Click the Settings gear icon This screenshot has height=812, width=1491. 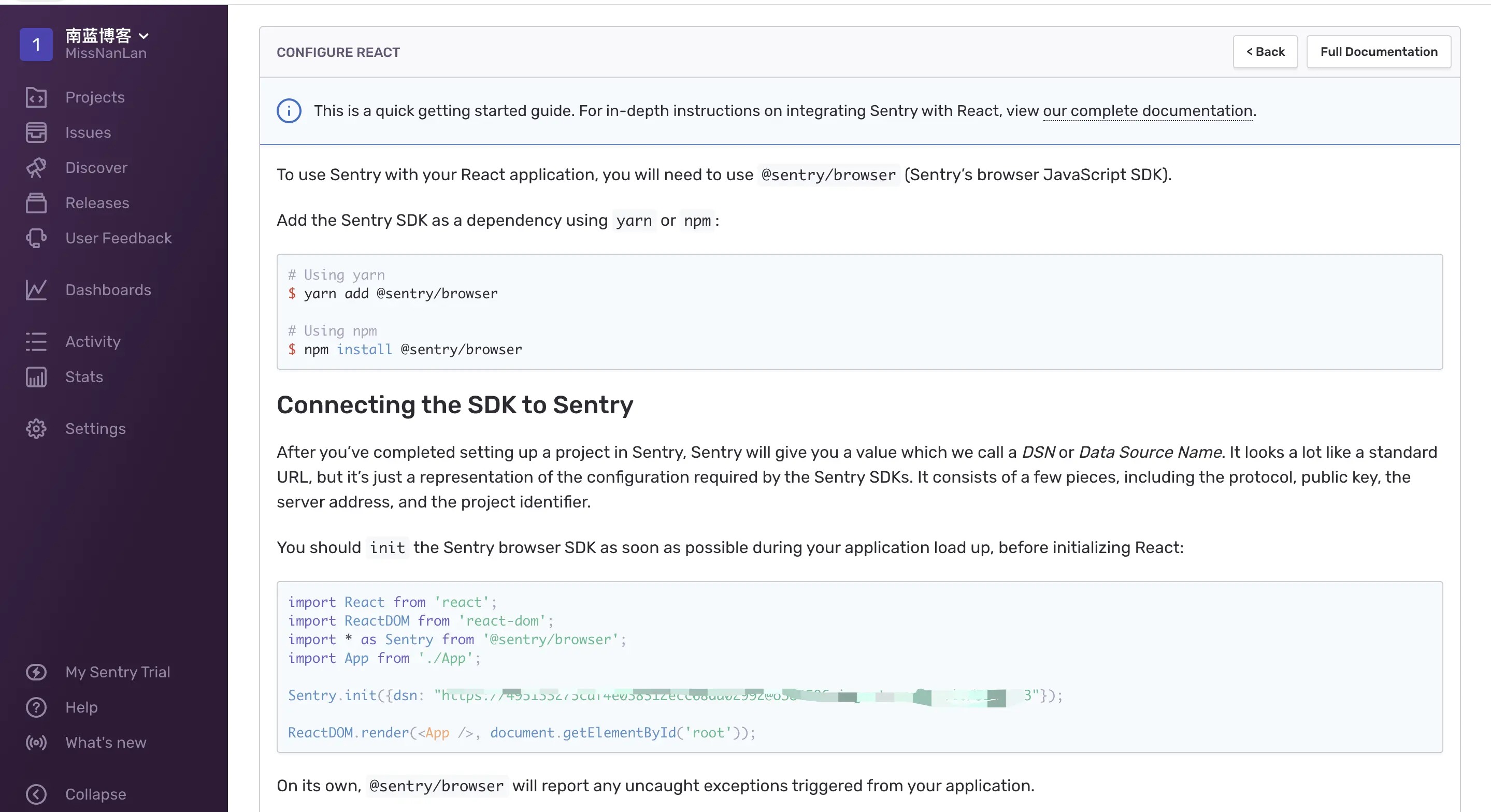click(36, 429)
